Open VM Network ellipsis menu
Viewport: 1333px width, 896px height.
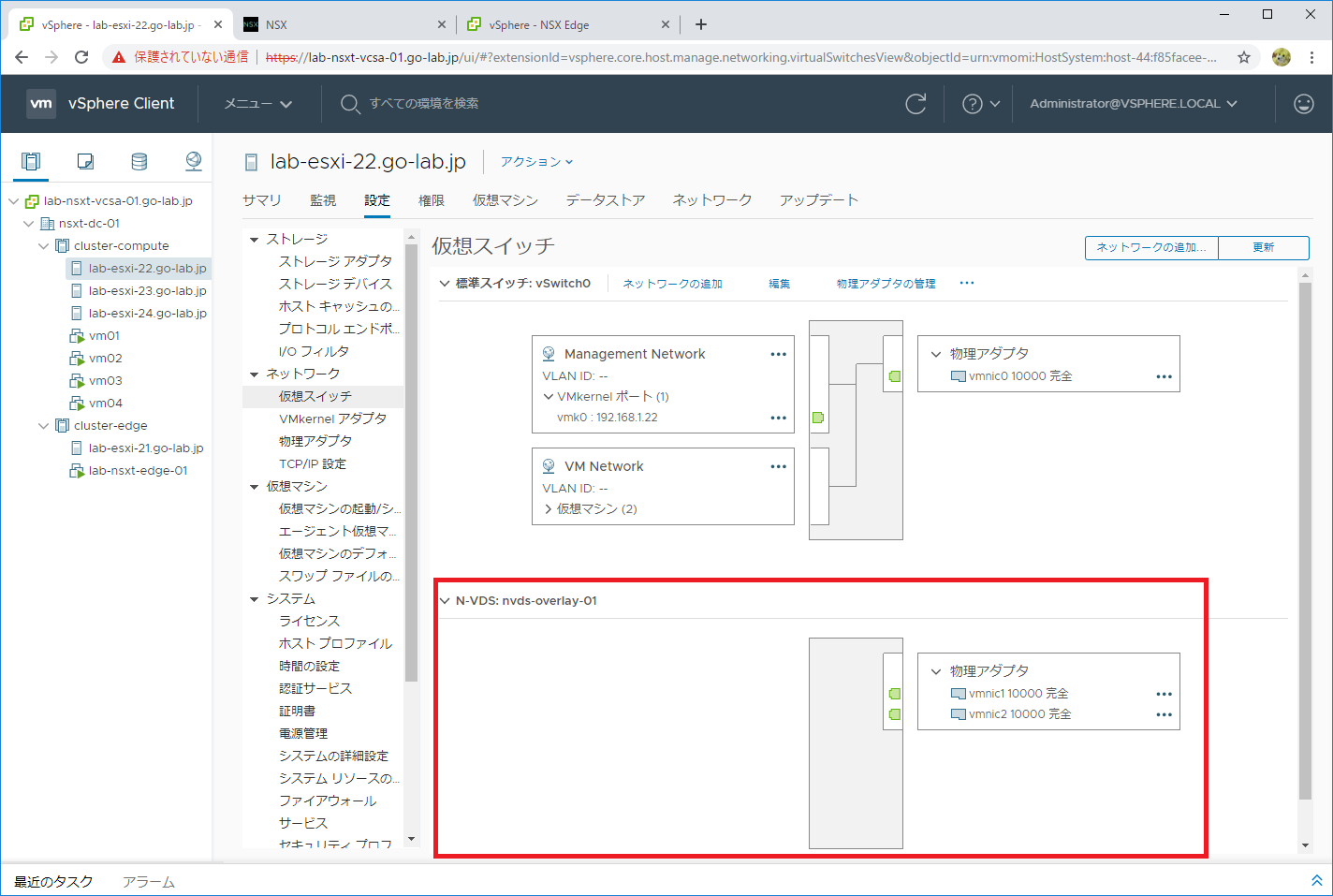(x=779, y=466)
